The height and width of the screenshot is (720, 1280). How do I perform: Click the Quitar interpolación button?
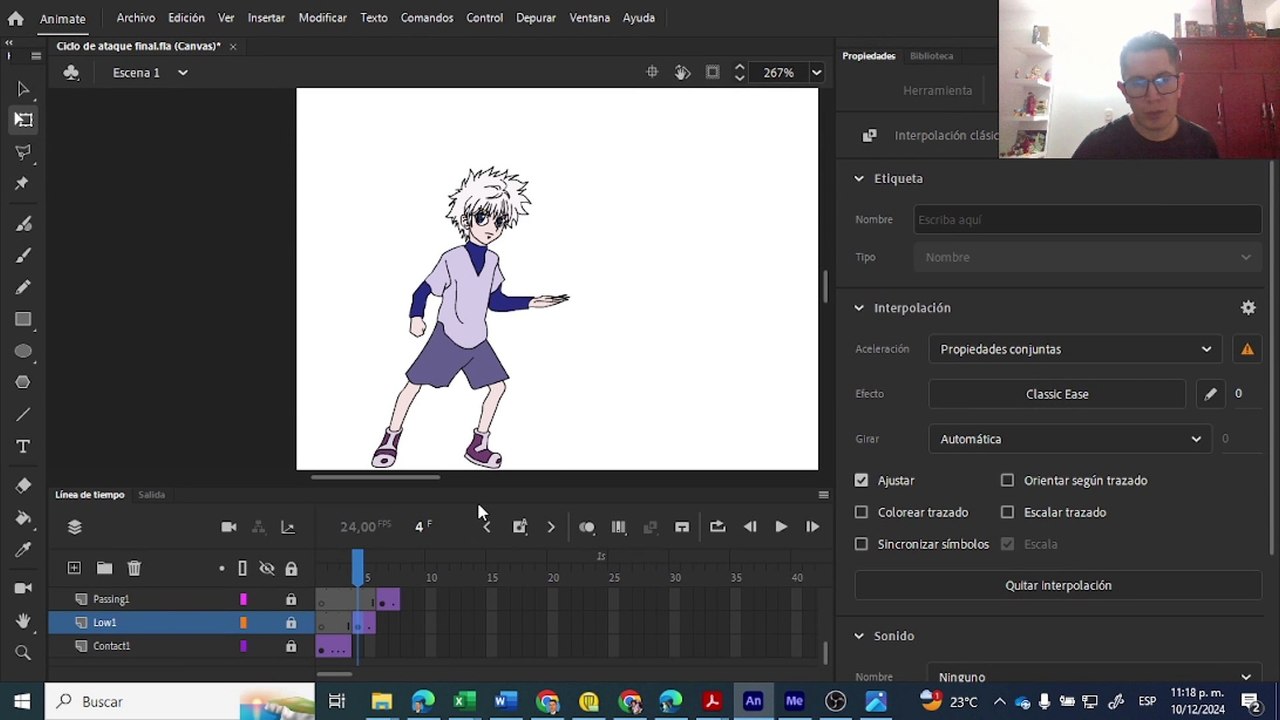point(1058,586)
